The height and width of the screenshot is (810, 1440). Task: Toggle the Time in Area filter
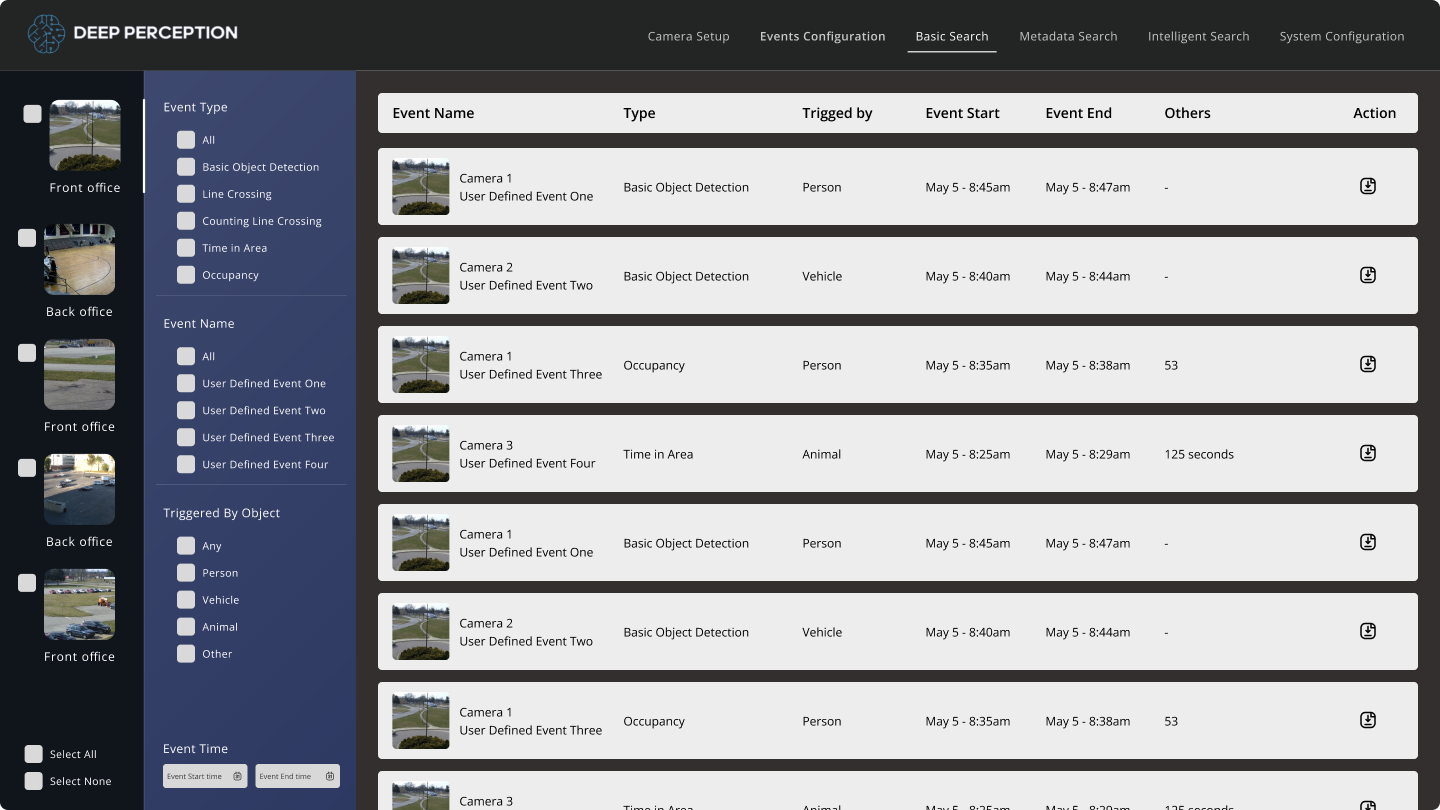[x=186, y=248]
